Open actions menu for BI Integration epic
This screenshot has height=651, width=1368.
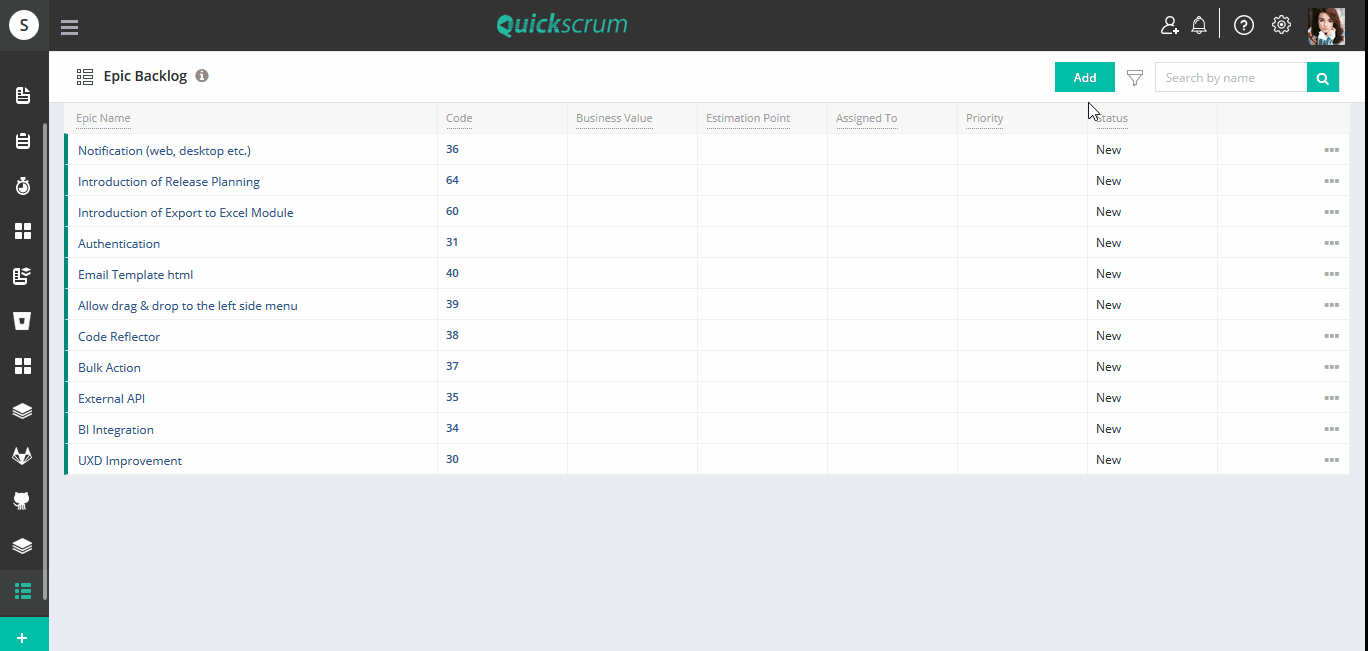click(x=1331, y=428)
